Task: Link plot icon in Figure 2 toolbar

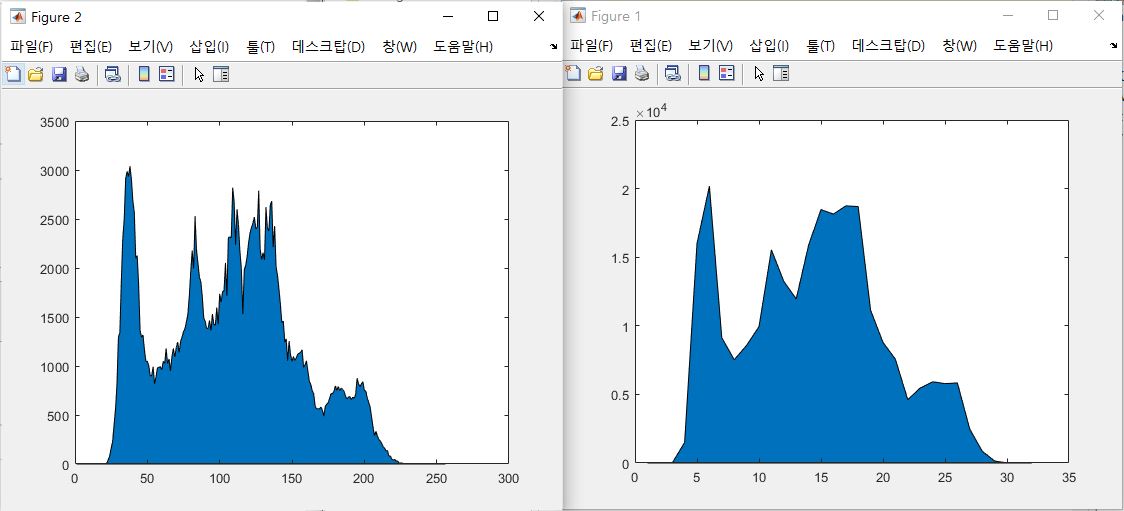Action: click(x=113, y=74)
